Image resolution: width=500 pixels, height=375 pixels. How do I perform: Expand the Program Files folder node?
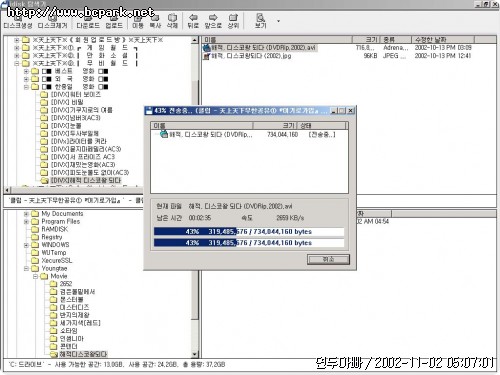click(26, 221)
